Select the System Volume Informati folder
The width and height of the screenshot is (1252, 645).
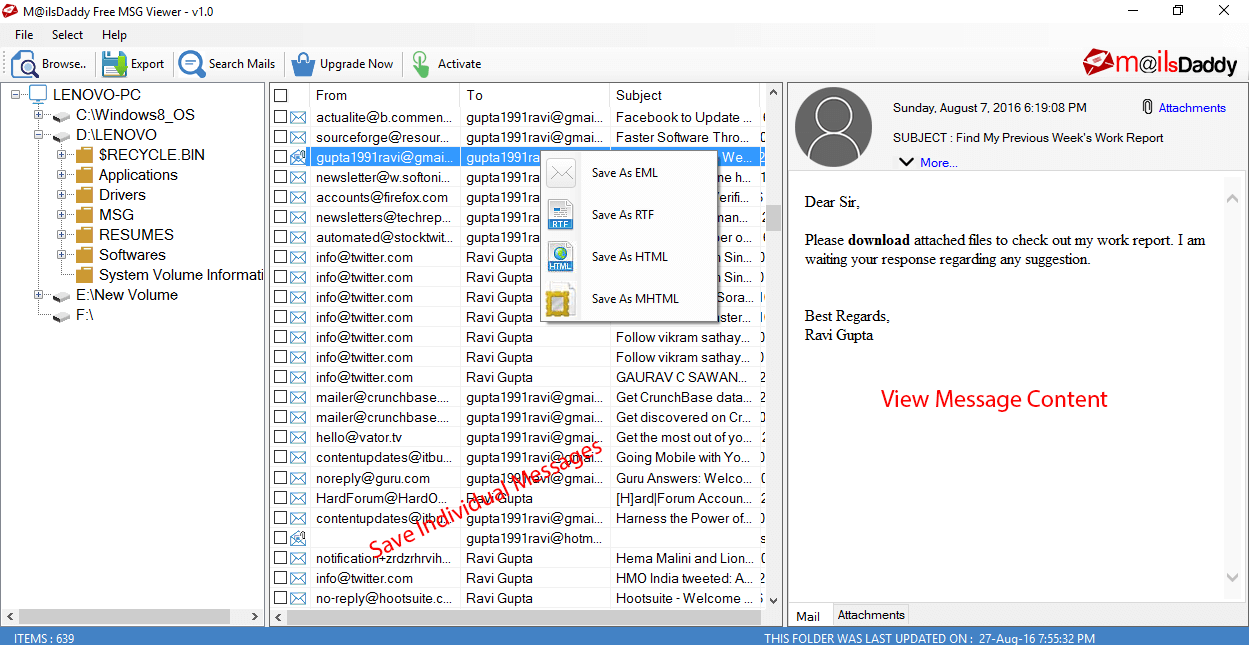181,275
